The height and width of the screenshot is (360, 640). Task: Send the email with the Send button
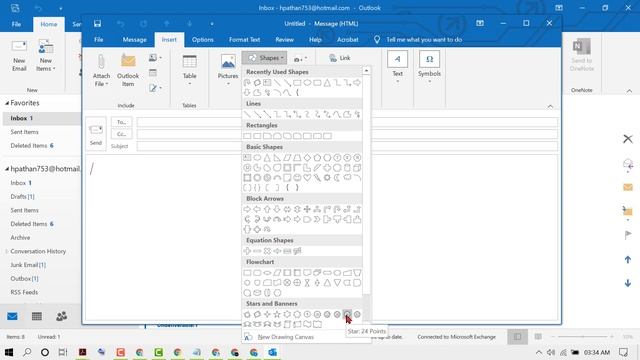[x=96, y=133]
